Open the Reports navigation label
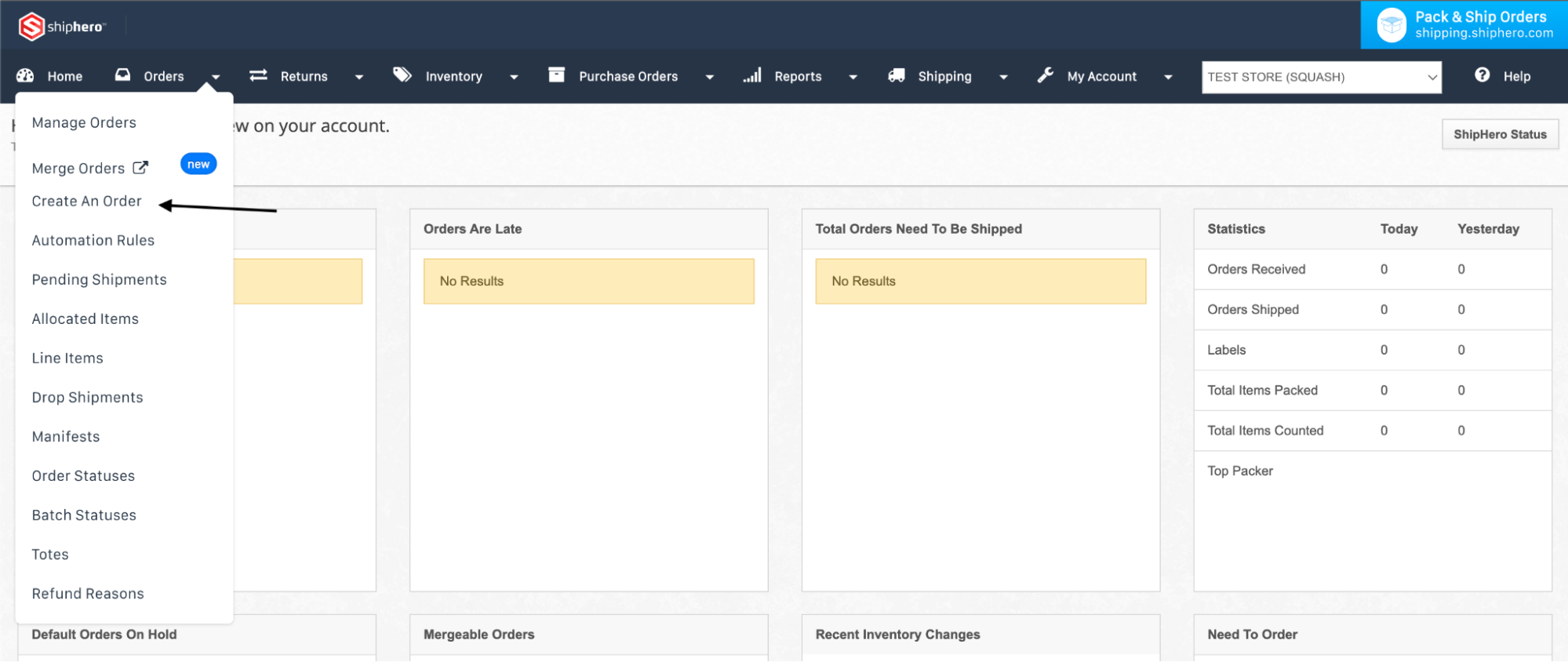This screenshot has height=662, width=1568. tap(799, 76)
